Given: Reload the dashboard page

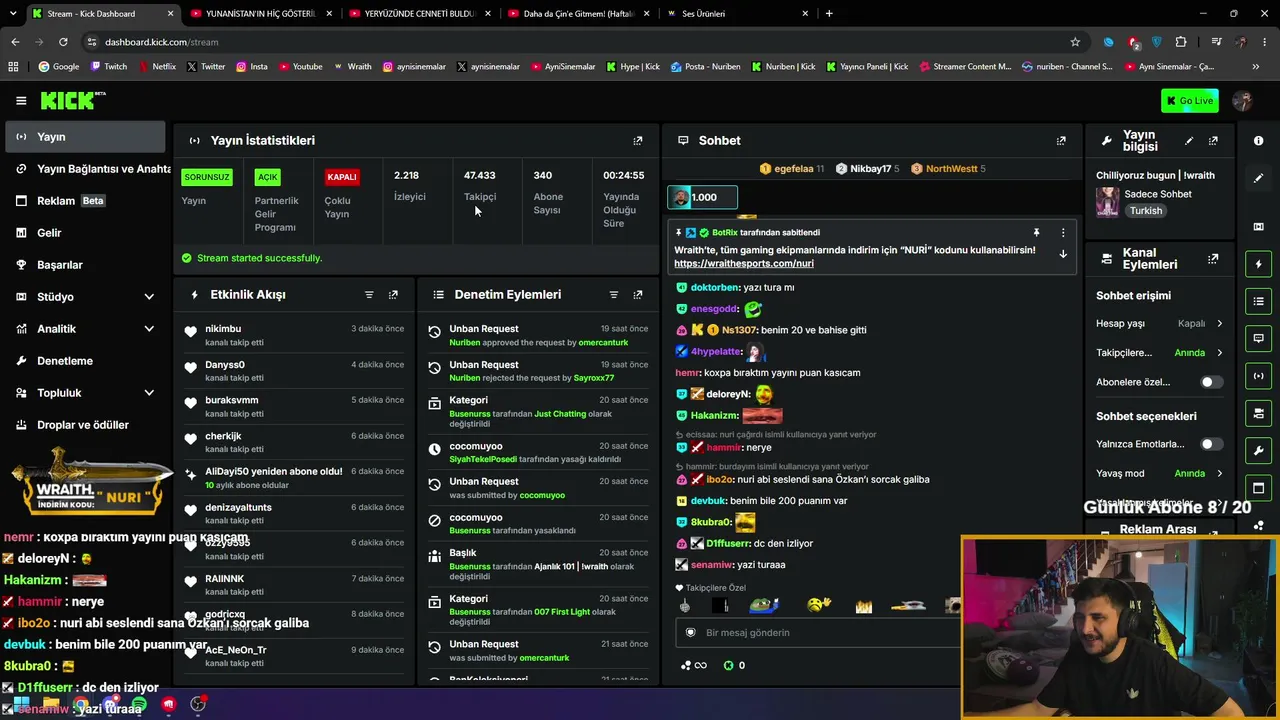Looking at the screenshot, I should [x=63, y=42].
